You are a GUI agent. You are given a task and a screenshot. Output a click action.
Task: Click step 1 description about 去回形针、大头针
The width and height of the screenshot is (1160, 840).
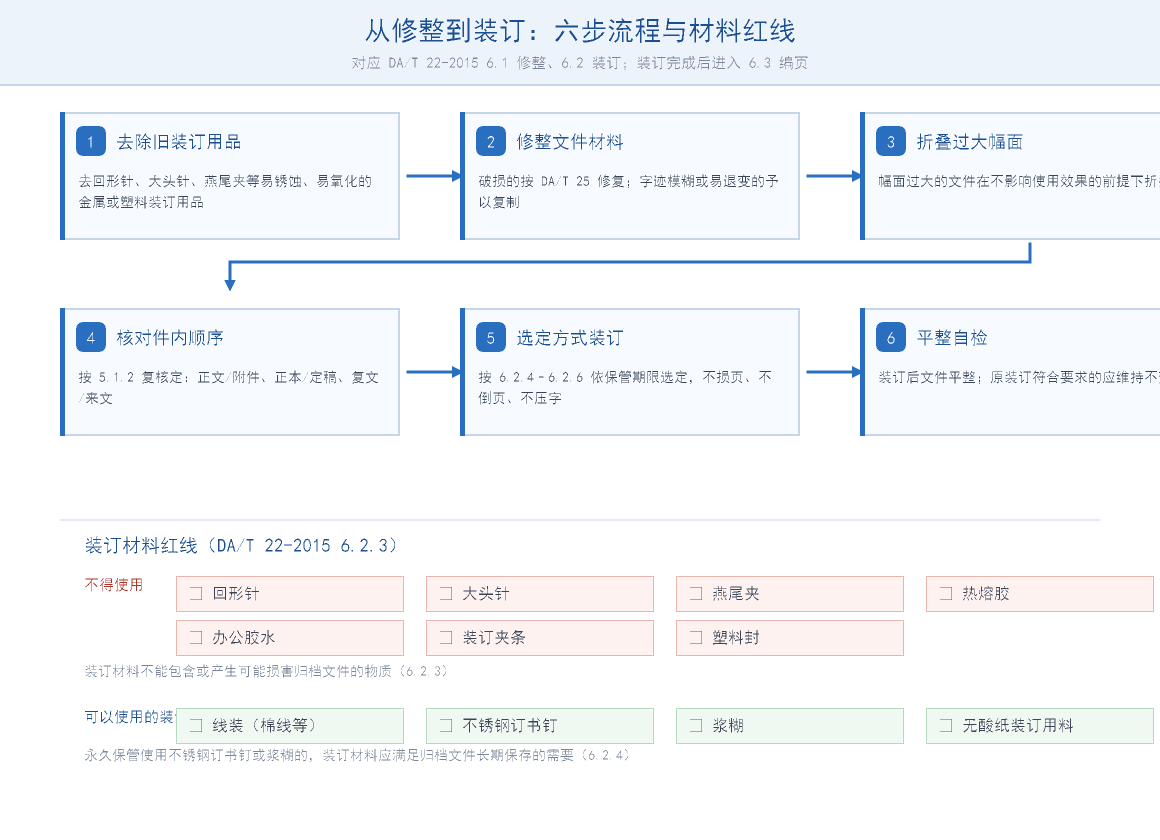point(226,192)
